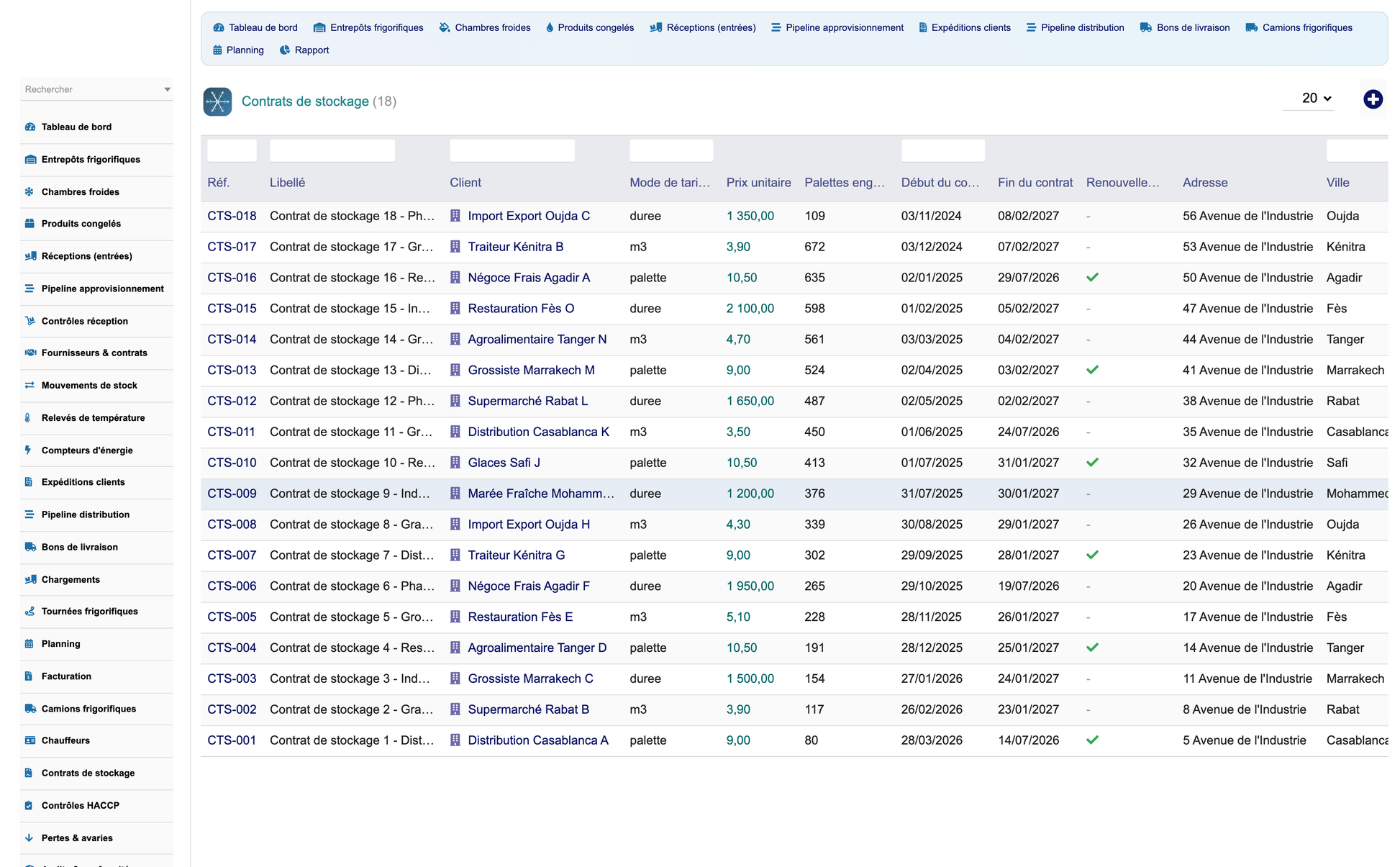Open client Restauration Fès E
1400x867 pixels.
pos(520,617)
